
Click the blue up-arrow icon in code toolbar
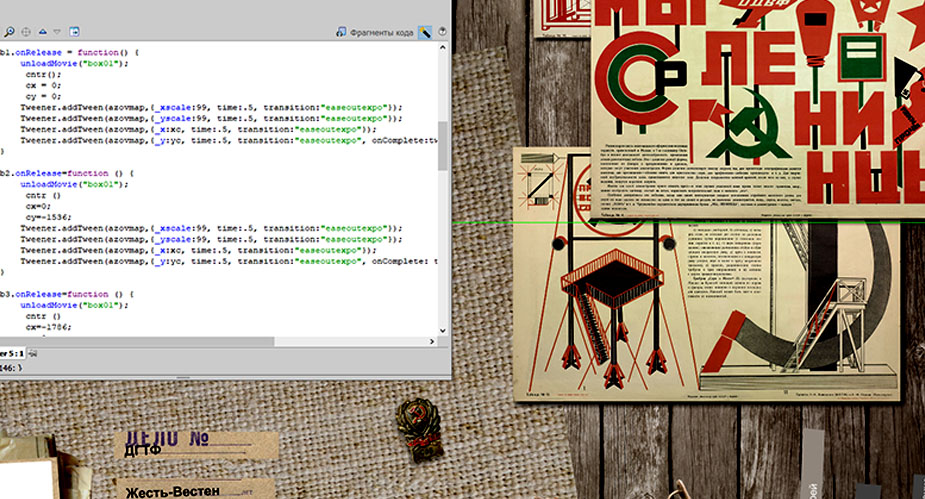click(42, 32)
